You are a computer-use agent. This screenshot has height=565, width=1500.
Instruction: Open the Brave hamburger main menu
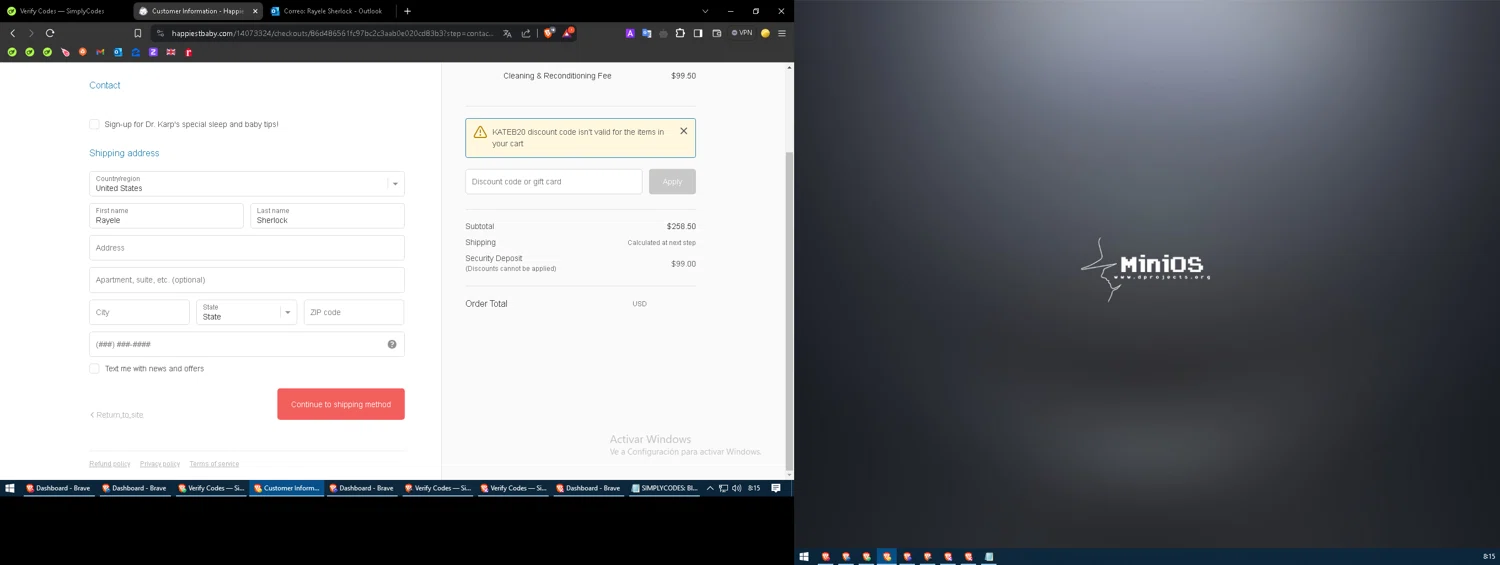pyautogui.click(x=782, y=33)
